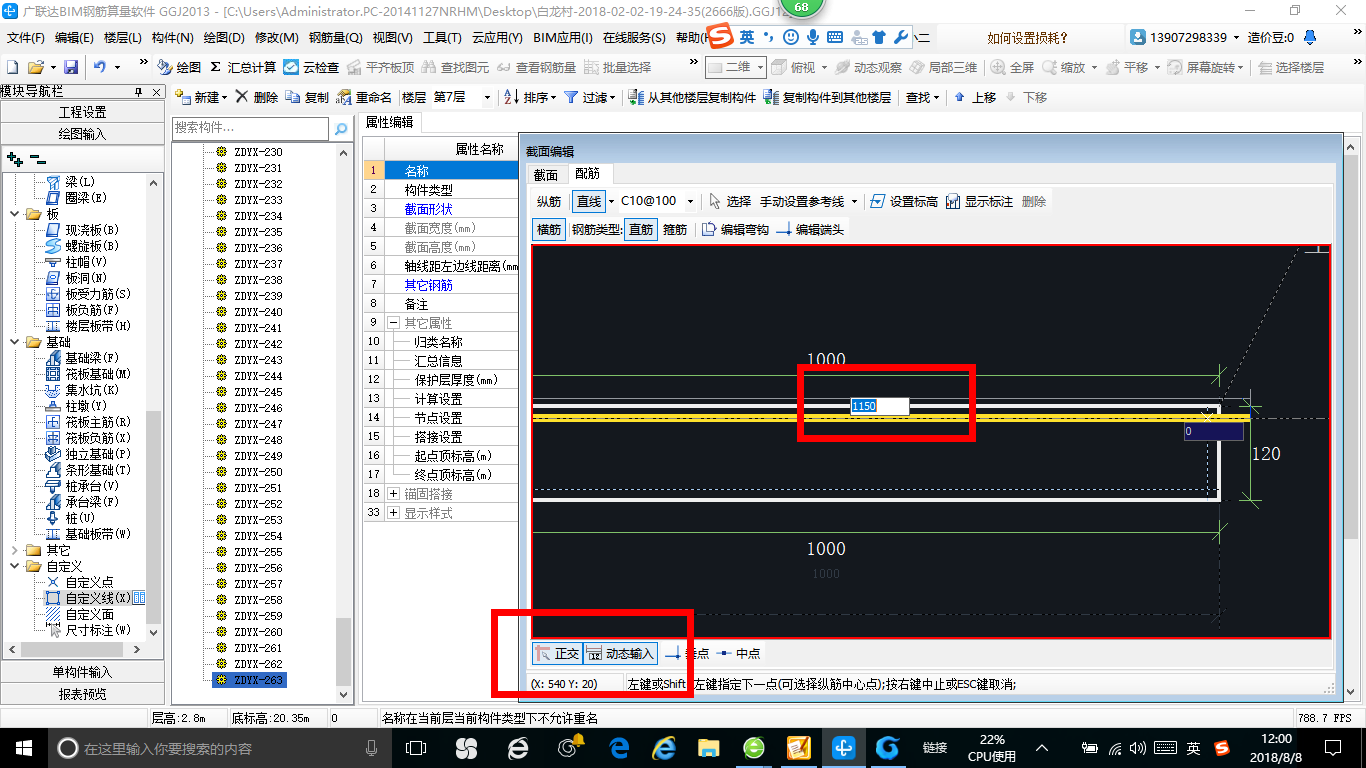
Task: Click 编辑弯钩 edit hook tool
Action: [x=735, y=229]
